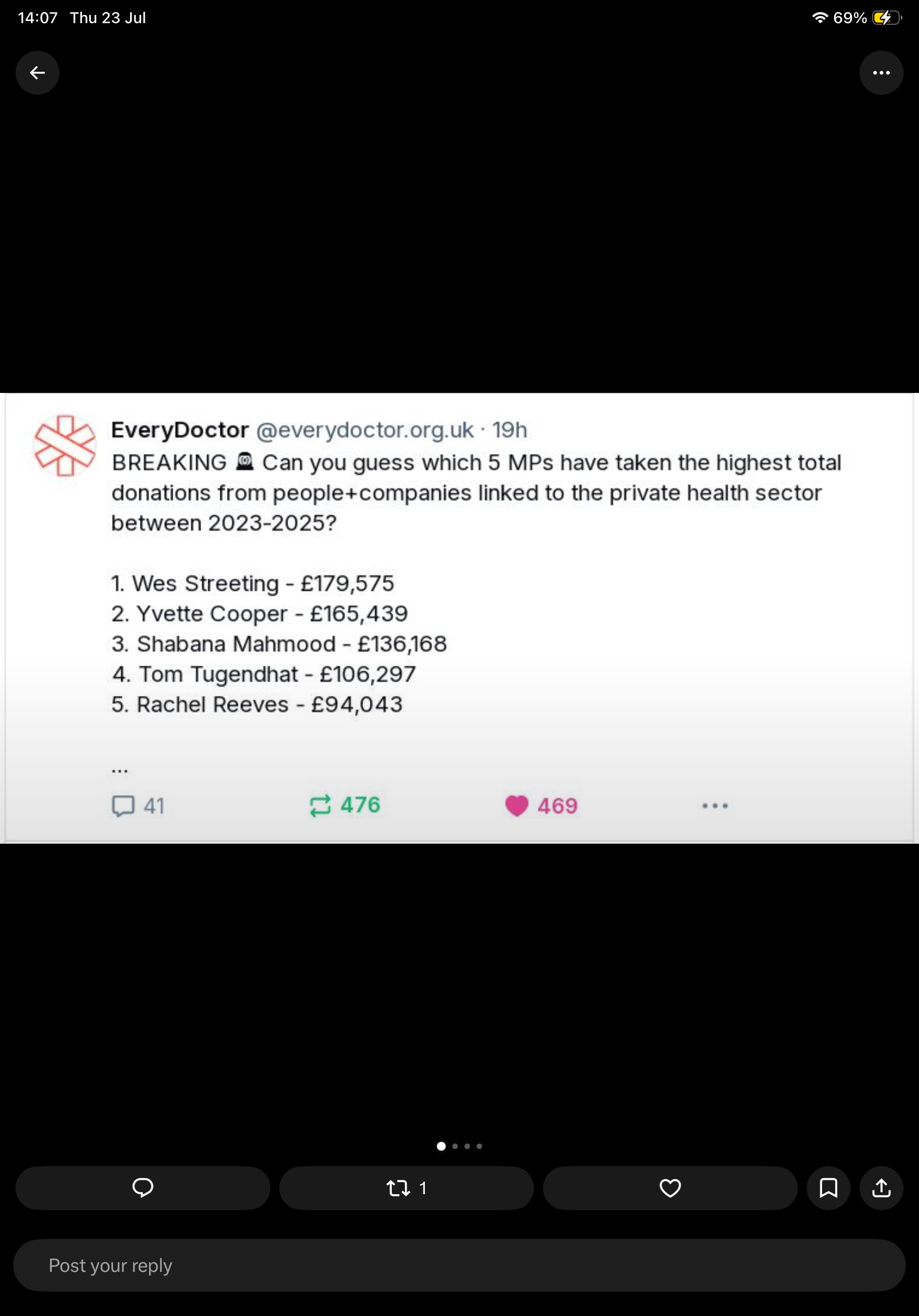919x1316 pixels.
Task: Open the @everydoctor.org.uk handle link
Action: coord(365,430)
